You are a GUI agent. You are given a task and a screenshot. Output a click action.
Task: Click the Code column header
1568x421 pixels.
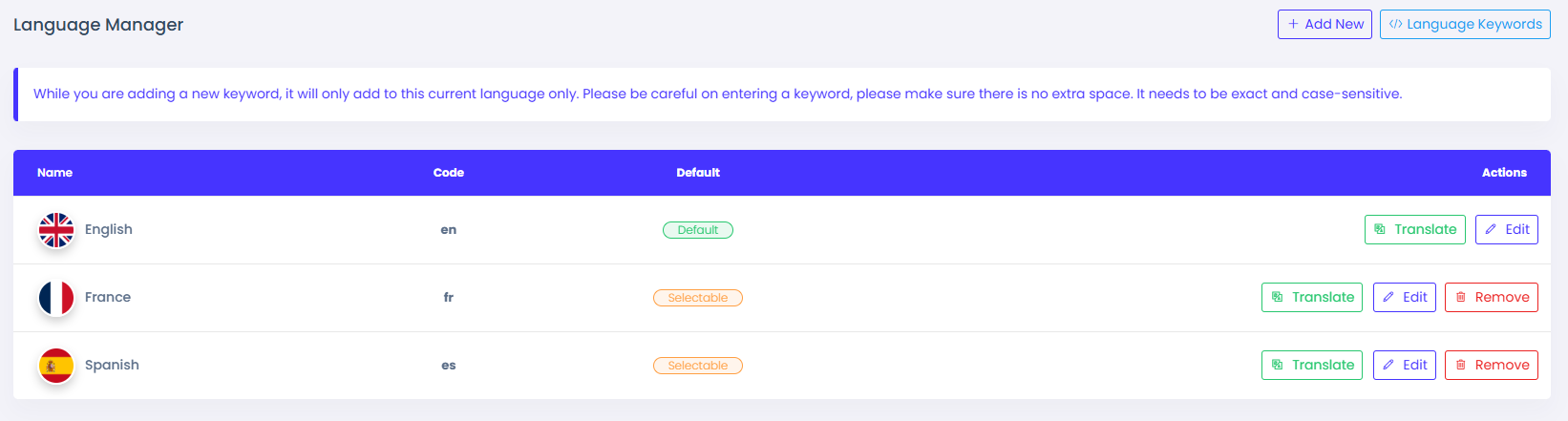click(449, 173)
